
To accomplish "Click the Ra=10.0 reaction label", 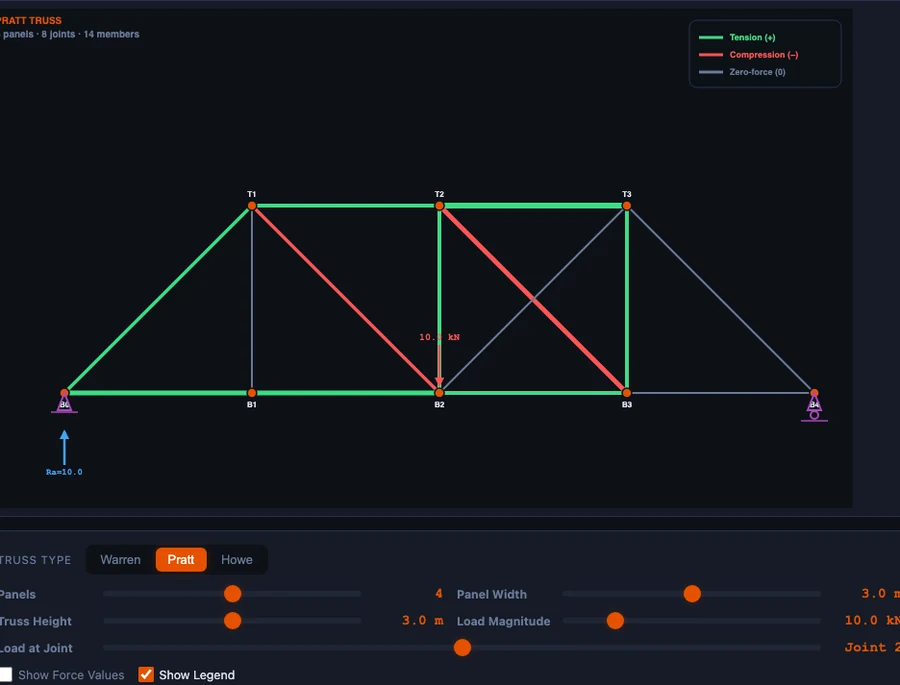I will [x=64, y=472].
